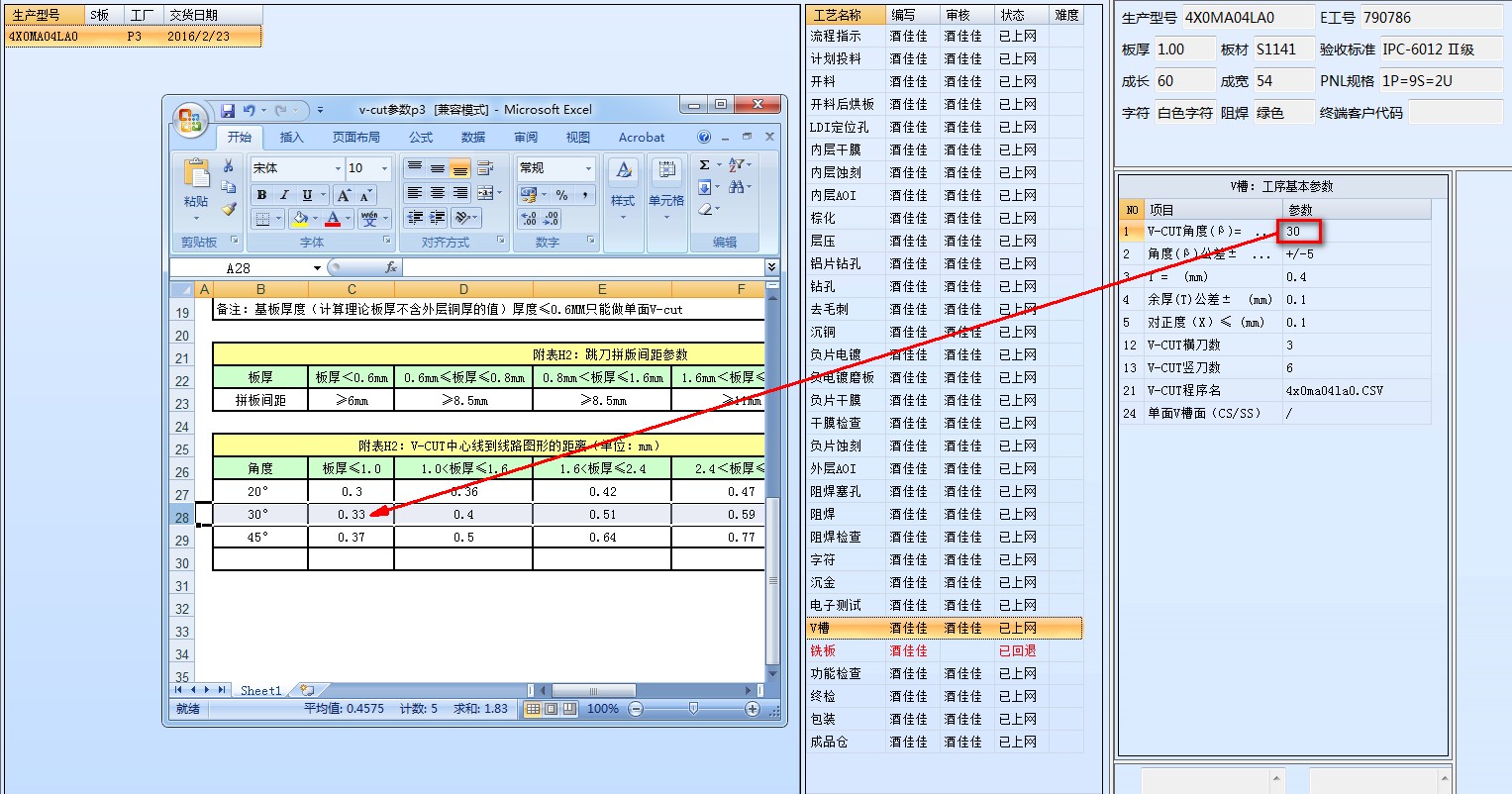Toggle bold formatting
The height and width of the screenshot is (794, 1512).
click(262, 195)
